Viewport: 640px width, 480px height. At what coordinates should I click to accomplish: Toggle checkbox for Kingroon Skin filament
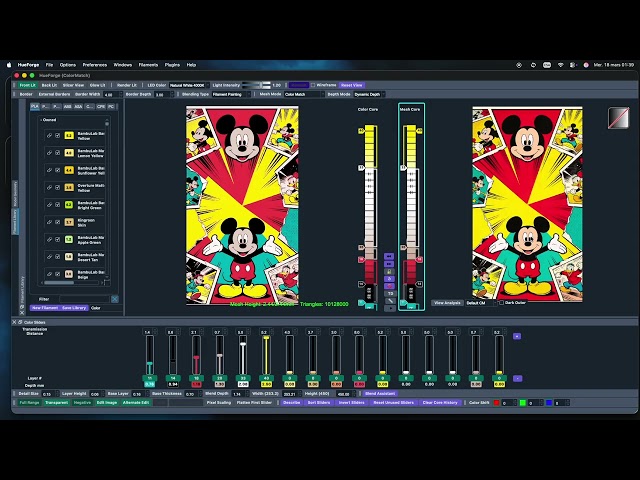tap(58, 222)
